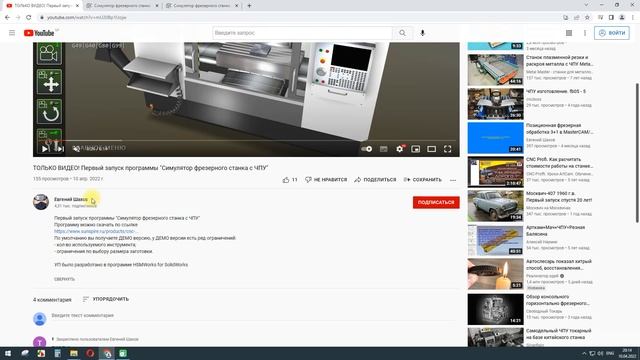
Task: Click the page vertical scrollbar
Action: point(637,153)
